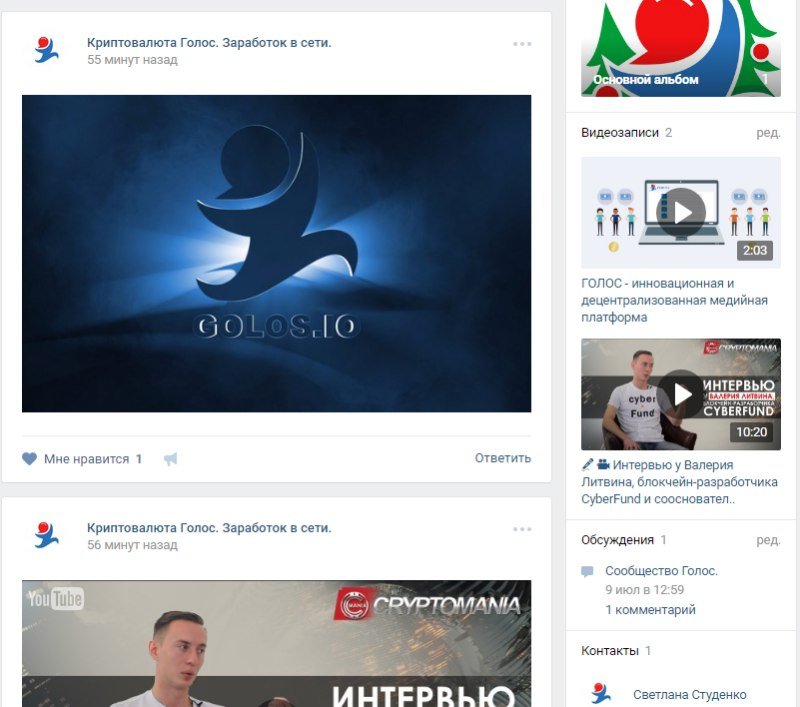The height and width of the screenshot is (707, 800).
Task: Open the 'Обсуждения' section header
Action: (x=617, y=540)
